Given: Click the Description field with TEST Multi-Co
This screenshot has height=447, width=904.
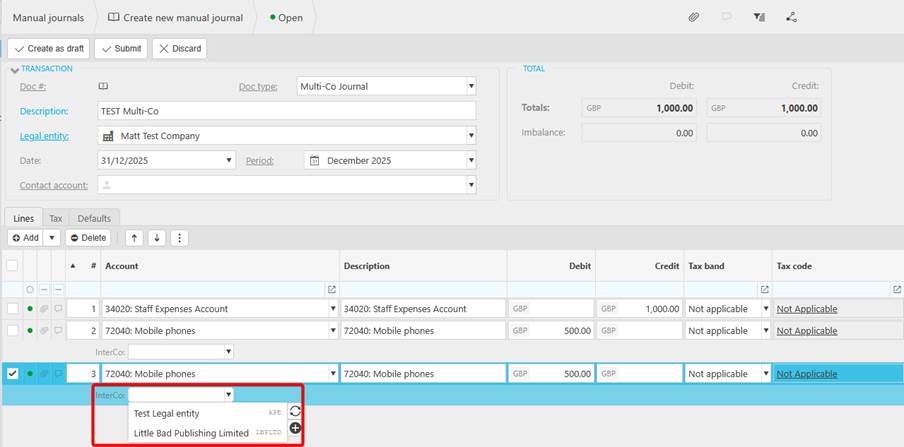Looking at the screenshot, I should 287,111.
